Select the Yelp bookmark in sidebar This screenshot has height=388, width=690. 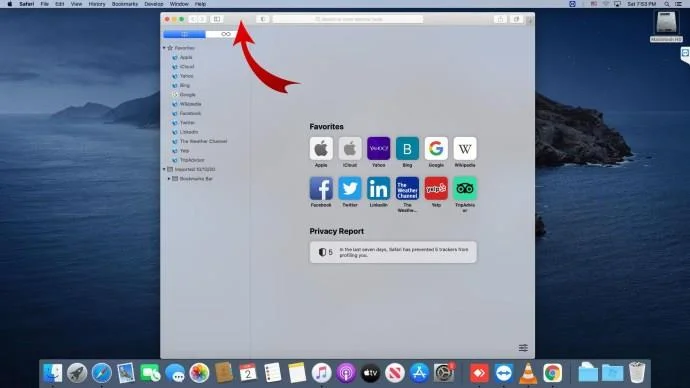180,151
